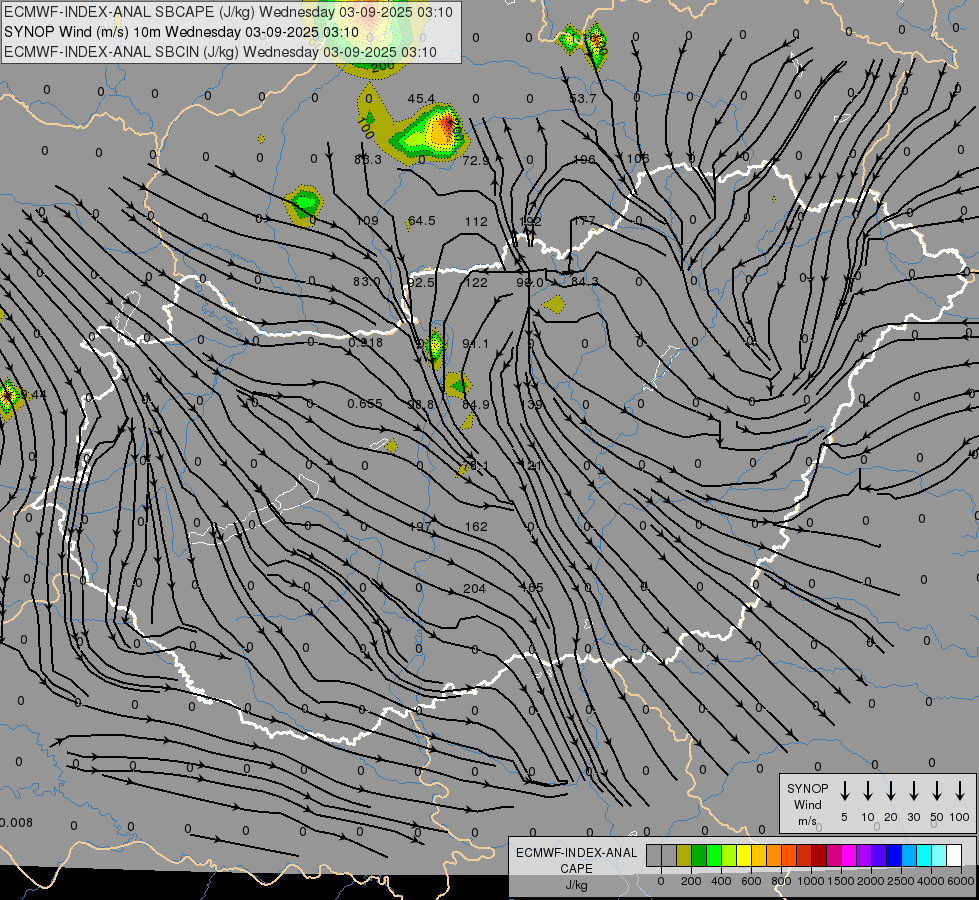Click the map value 84.3
979x900 pixels.
584,282
